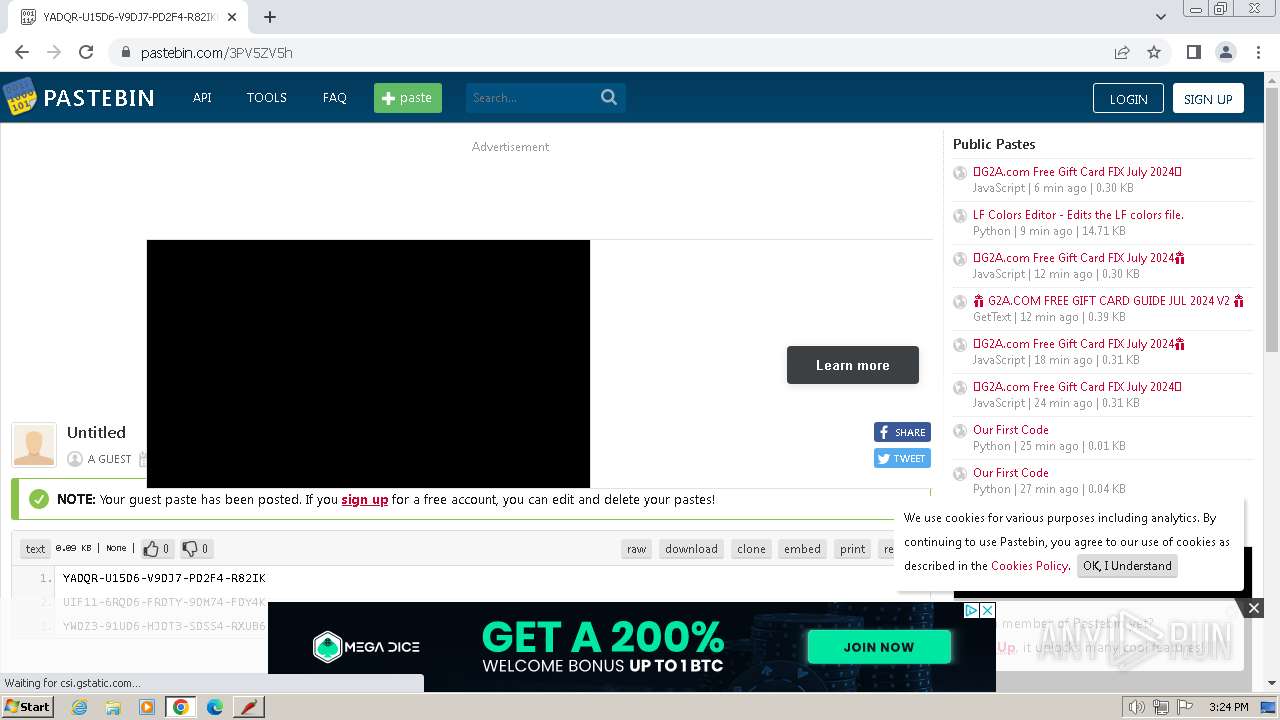Click the browser address bar URL

click(x=217, y=52)
